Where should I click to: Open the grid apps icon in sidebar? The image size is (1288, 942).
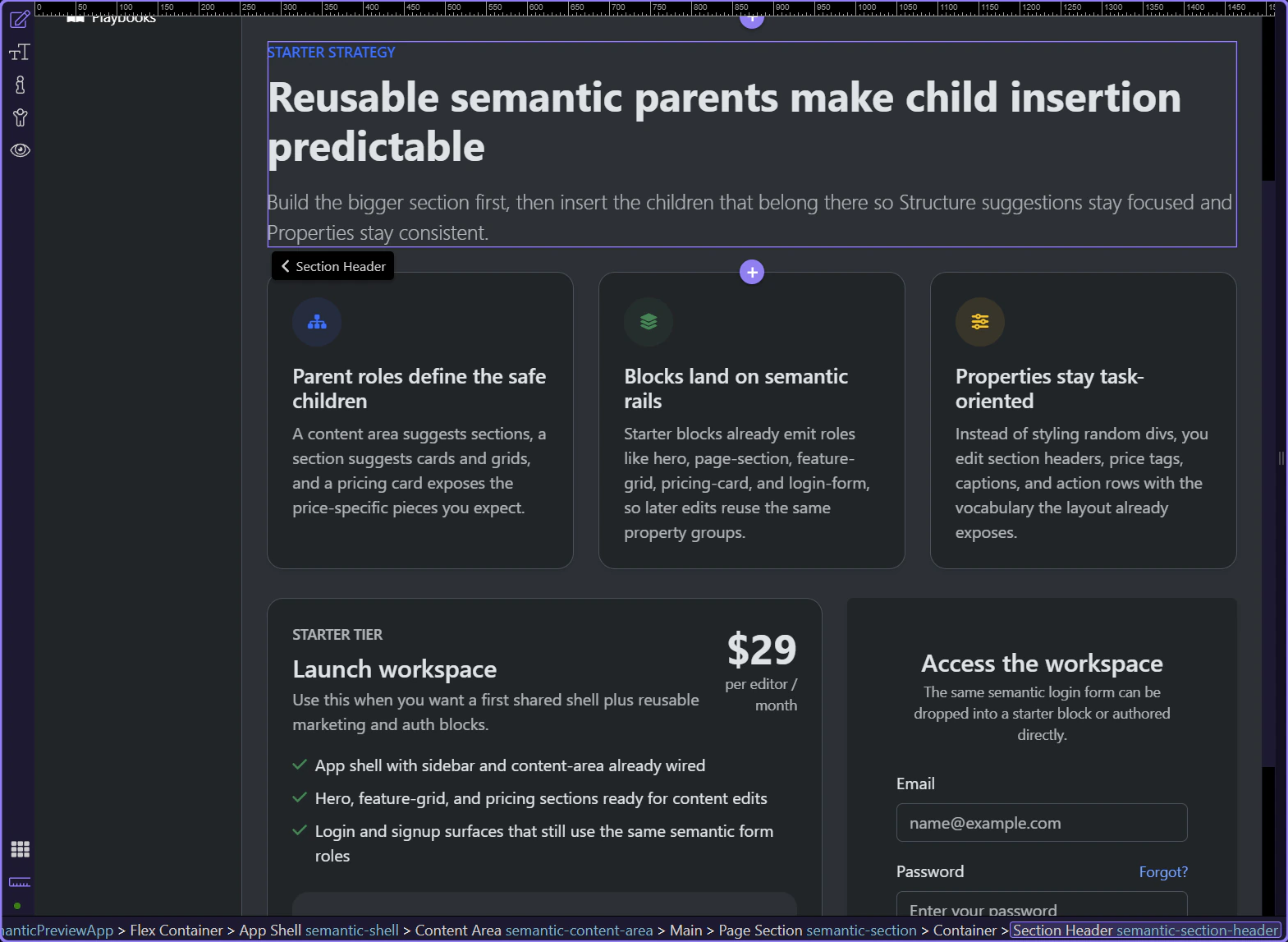(20, 849)
